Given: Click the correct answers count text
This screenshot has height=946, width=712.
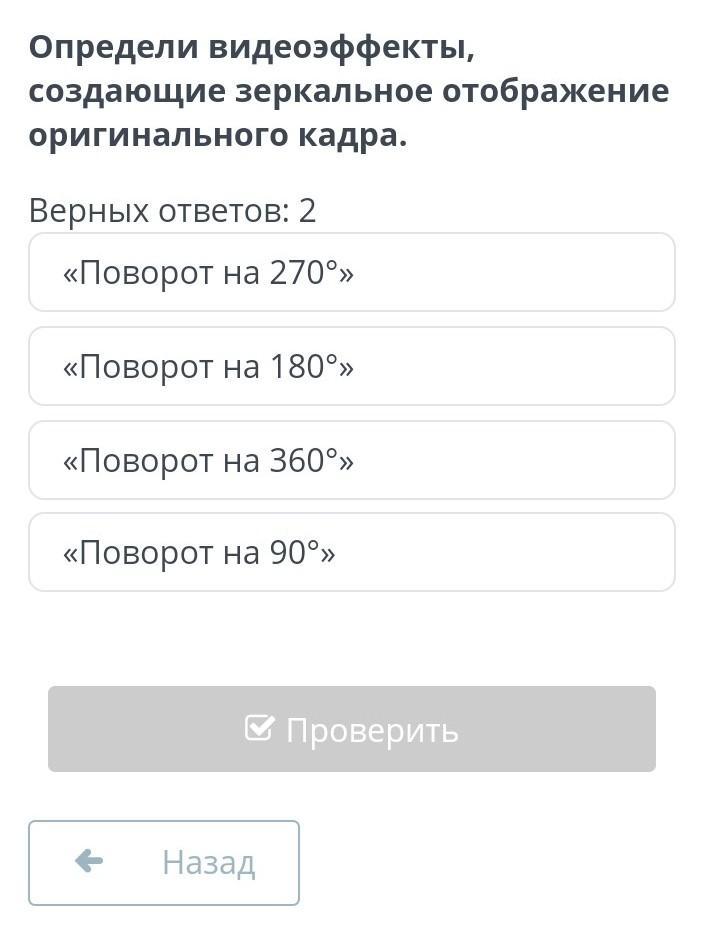Looking at the screenshot, I should coord(172,211).
